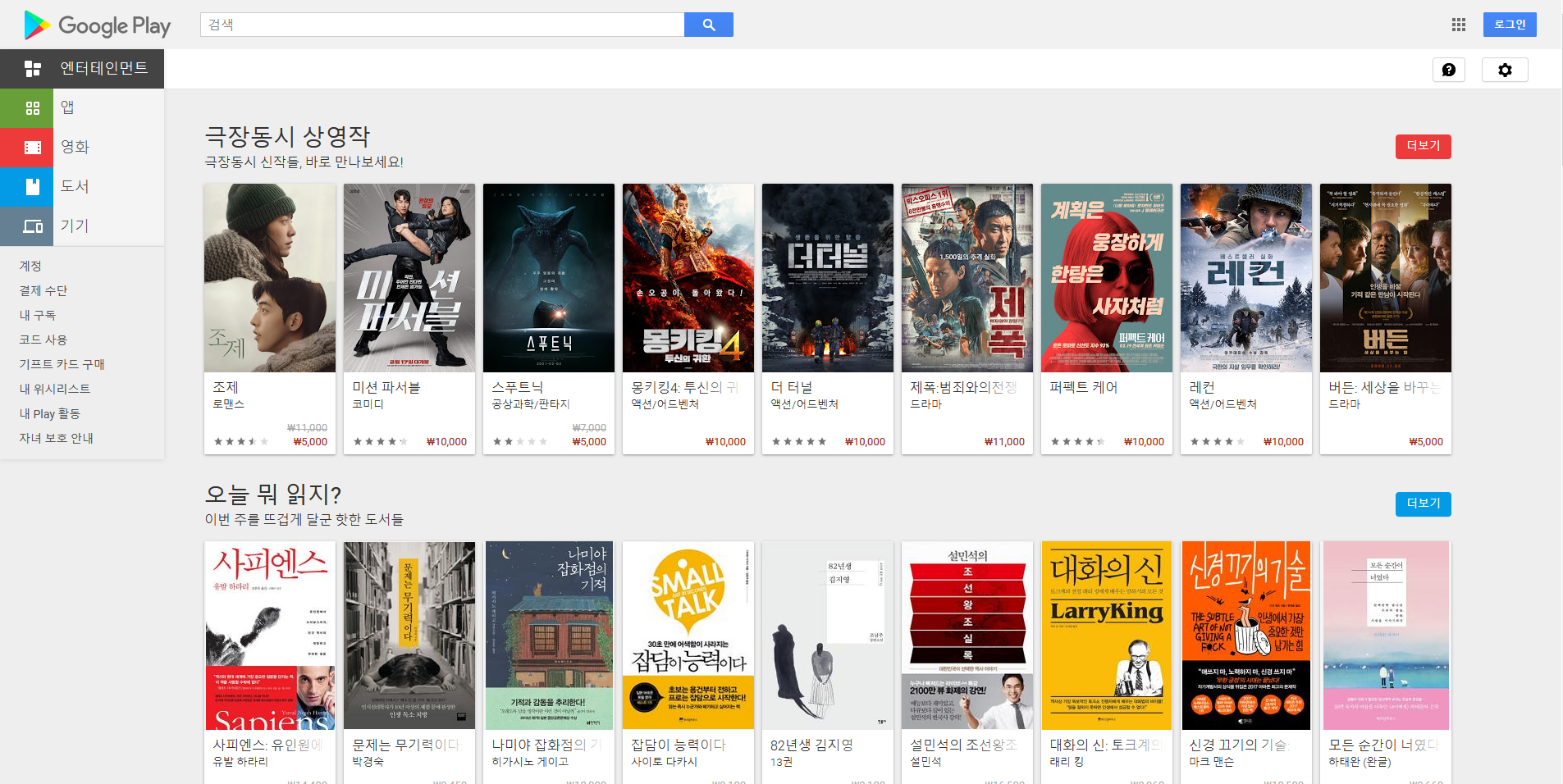This screenshot has width=1563, height=784.
Task: Open the 자녀 보호 안내 link
Action: pos(57,438)
